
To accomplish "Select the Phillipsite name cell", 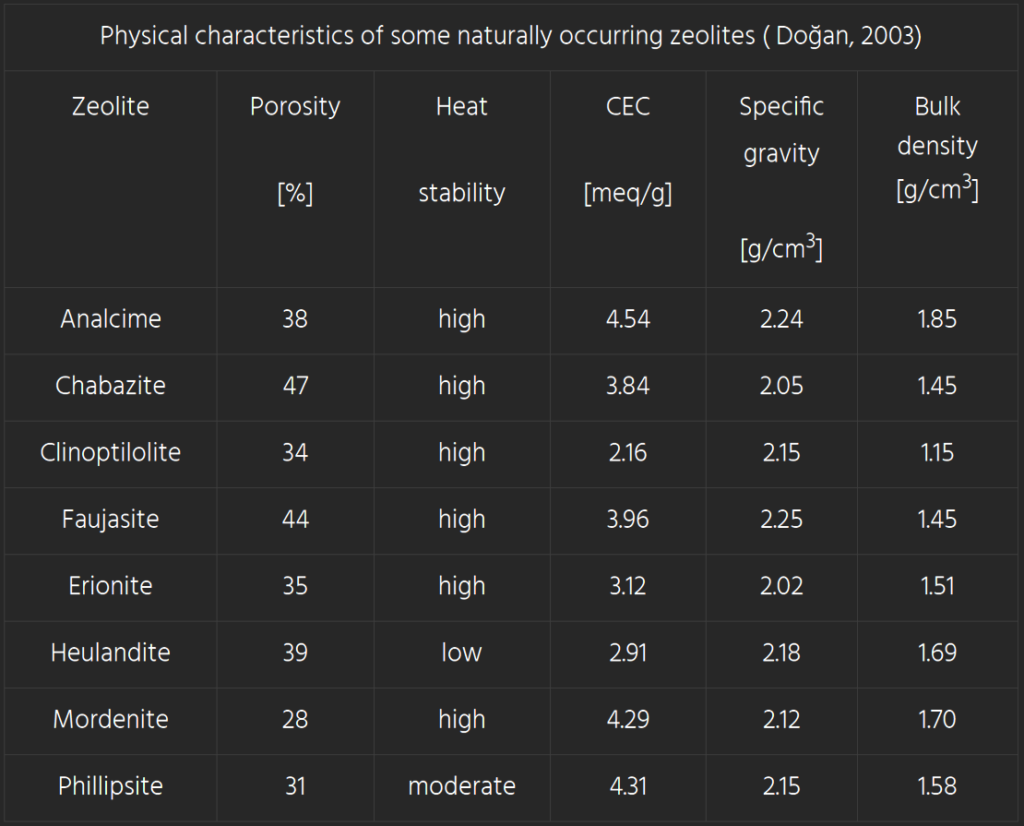I will tap(110, 786).
